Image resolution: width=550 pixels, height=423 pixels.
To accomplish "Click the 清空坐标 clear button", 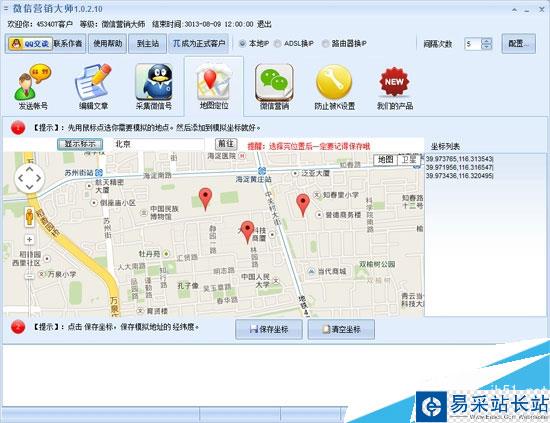I will click(341, 329).
